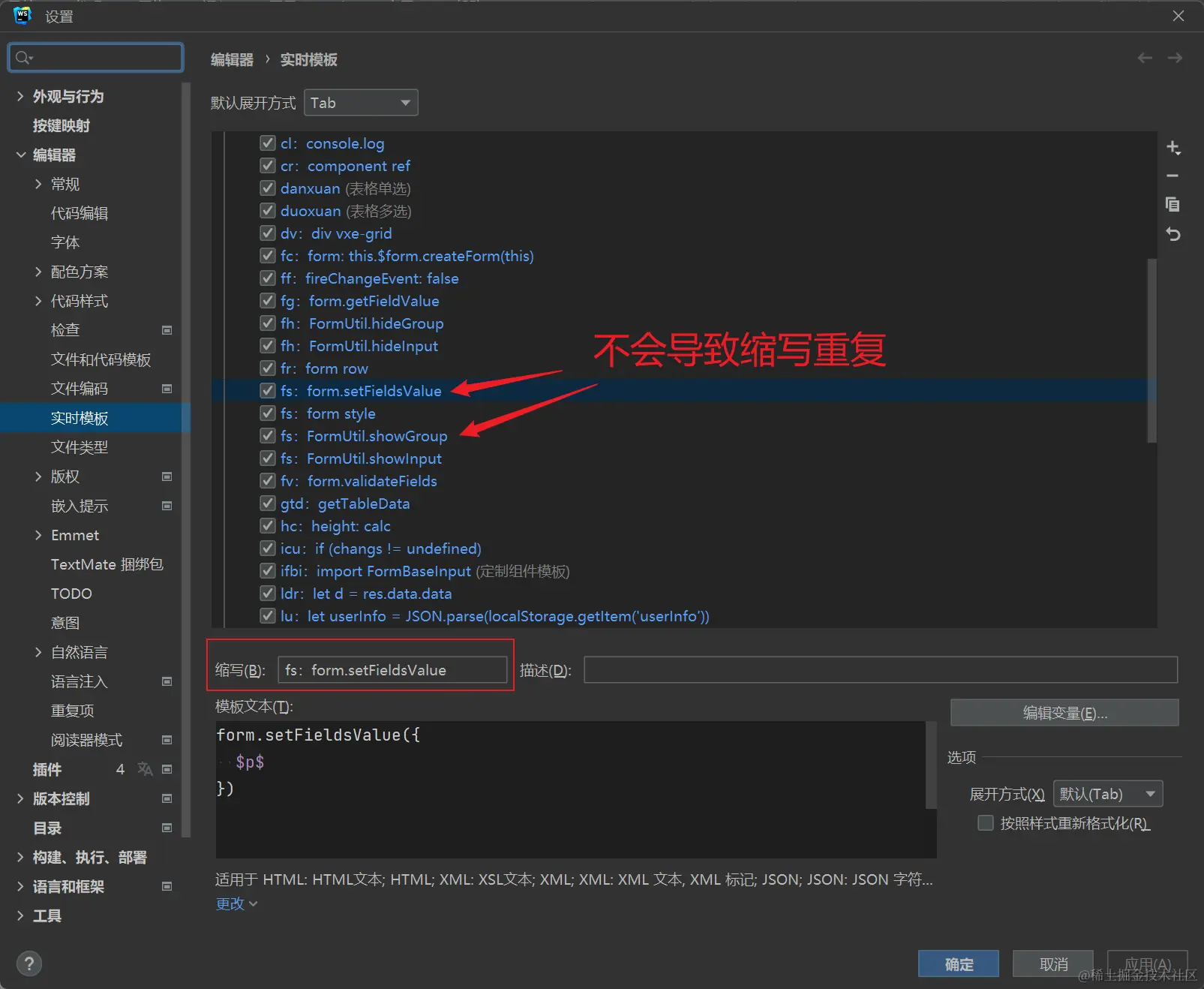Expand the 代码样式 tree node
Viewport: 1204px width, 989px height.
point(38,301)
